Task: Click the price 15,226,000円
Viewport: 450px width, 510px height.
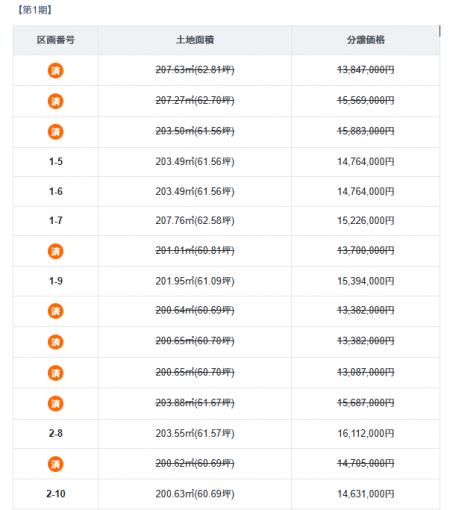Action: (366, 221)
